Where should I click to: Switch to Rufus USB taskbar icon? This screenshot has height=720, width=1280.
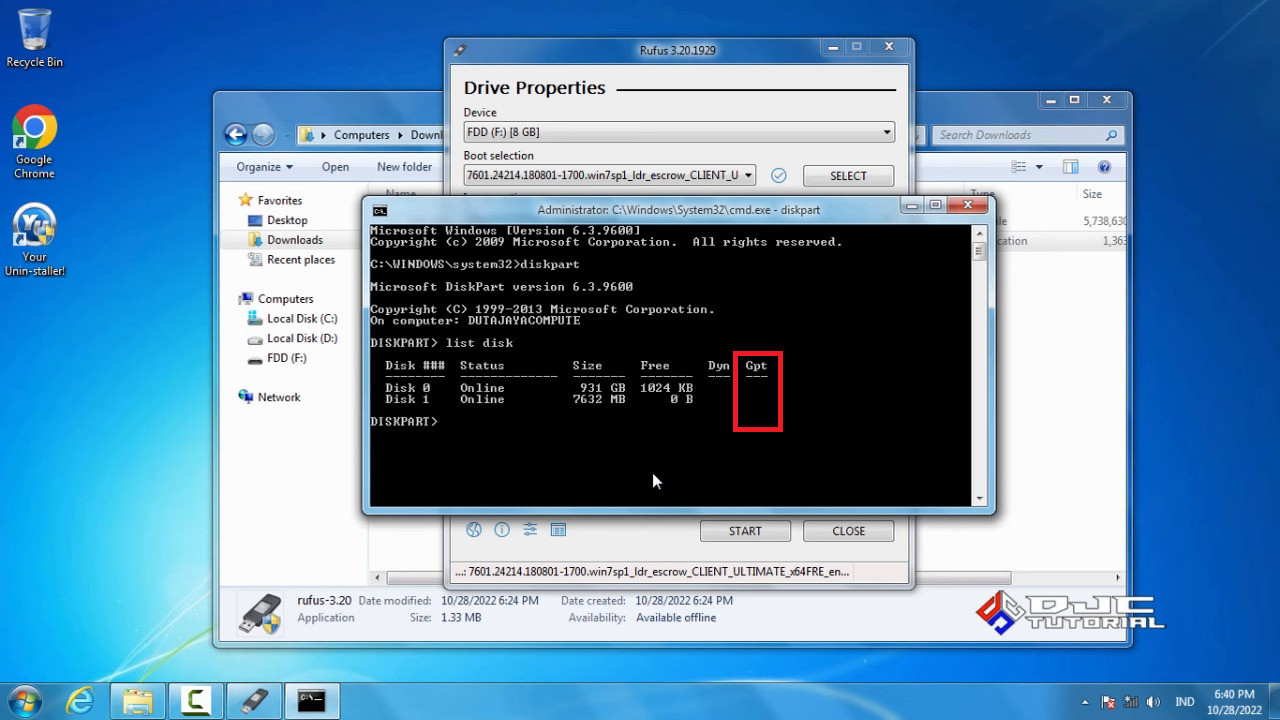[x=253, y=701]
